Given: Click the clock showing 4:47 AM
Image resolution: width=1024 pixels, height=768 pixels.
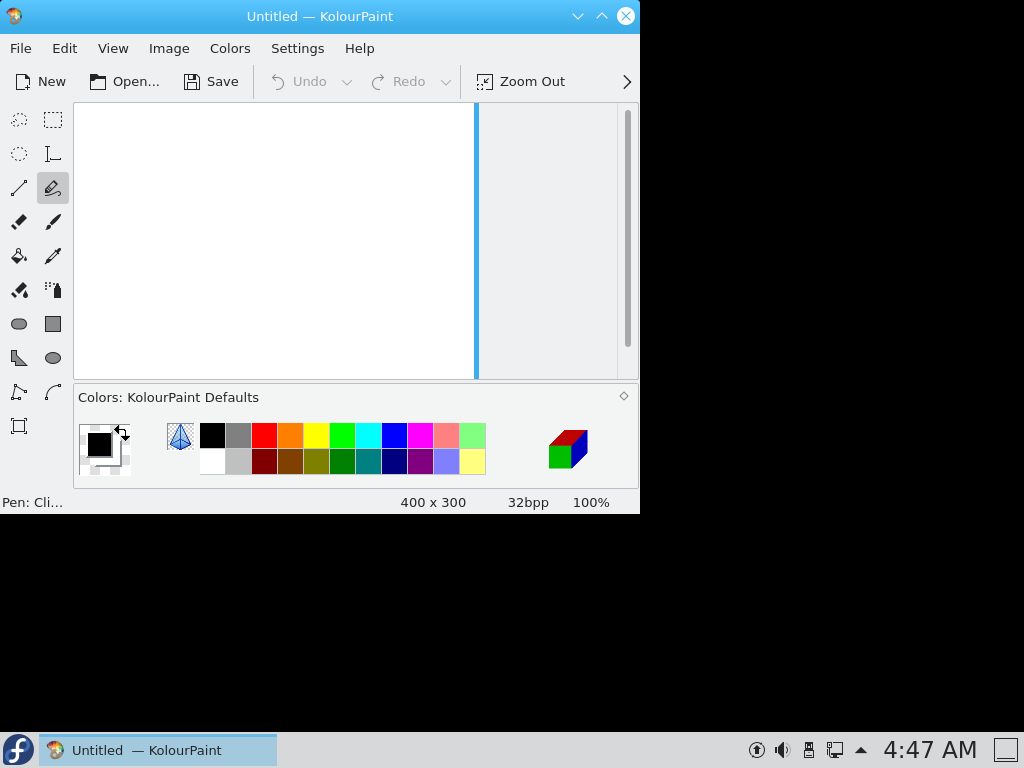Looking at the screenshot, I should 930,750.
